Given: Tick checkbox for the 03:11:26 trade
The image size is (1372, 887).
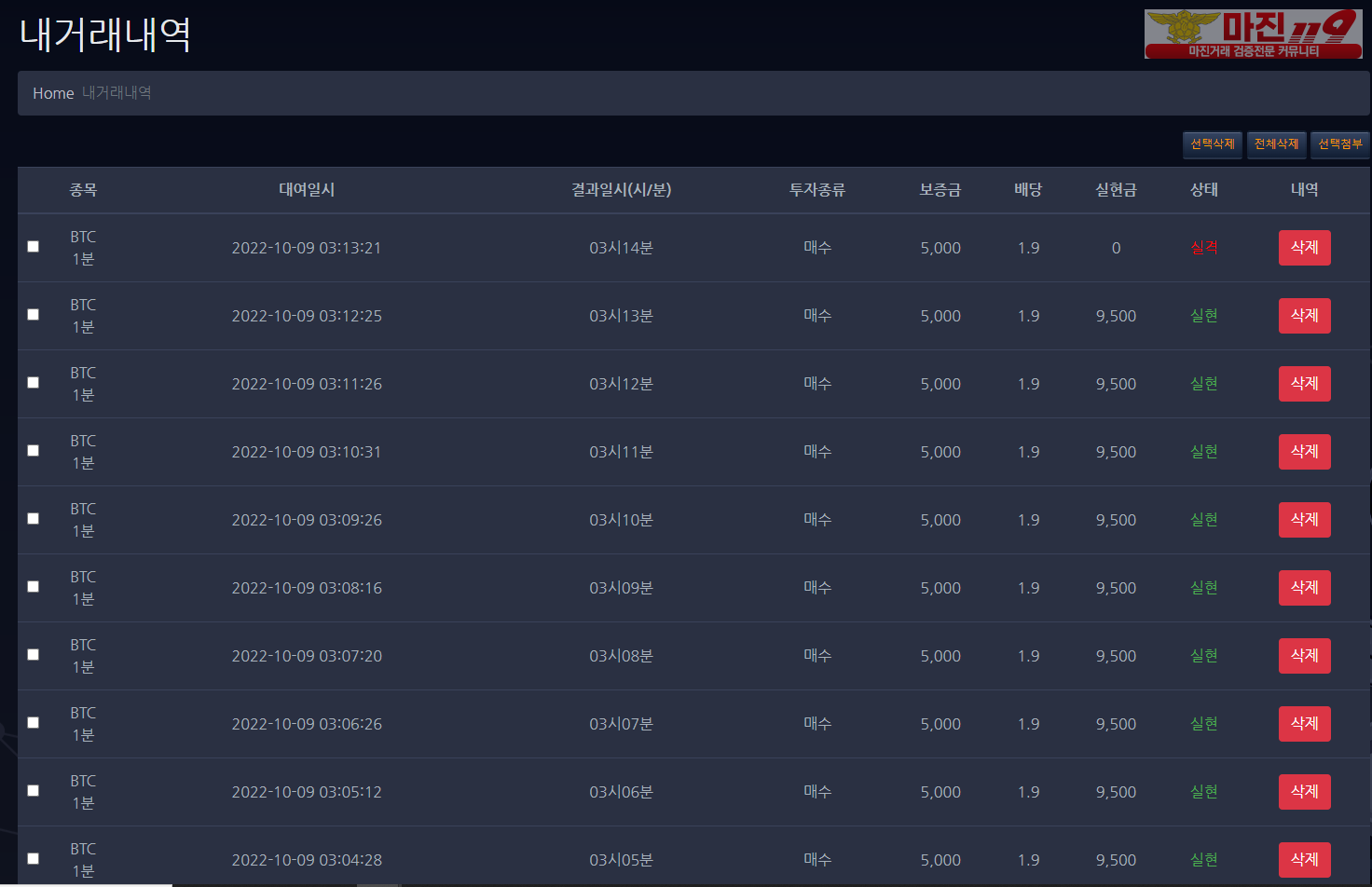Looking at the screenshot, I should pyautogui.click(x=34, y=383).
